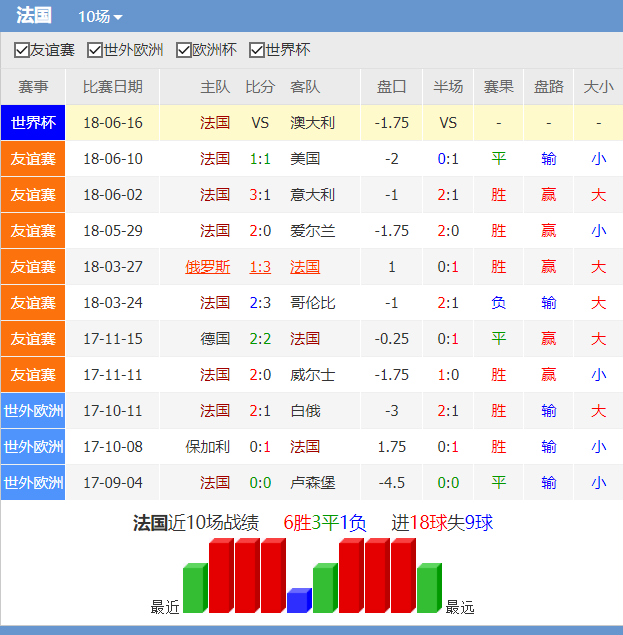This screenshot has height=635, width=623.
Task: Click the leftmost green bar in chart
Action: pos(195,589)
